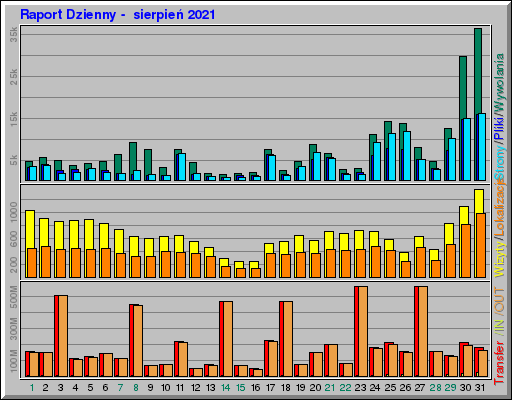The height and width of the screenshot is (400, 512).
Task: Click the 1000 axis label
Action: pos(14,212)
